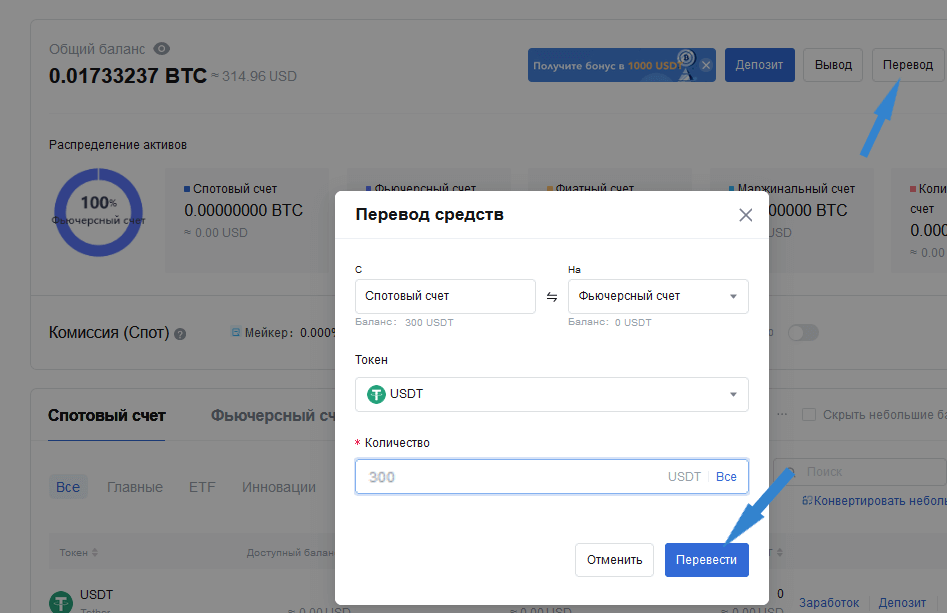Tick the Скрыть небольшие балансы checkbox
This screenshot has height=613, width=947.
click(x=809, y=415)
